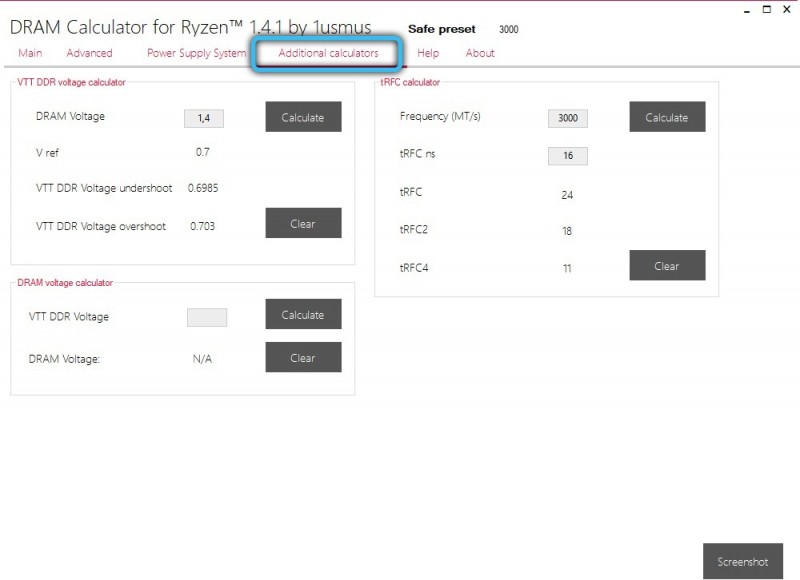The width and height of the screenshot is (800, 580).
Task: Focus the Frequency (MT/s) input field
Action: point(567,118)
